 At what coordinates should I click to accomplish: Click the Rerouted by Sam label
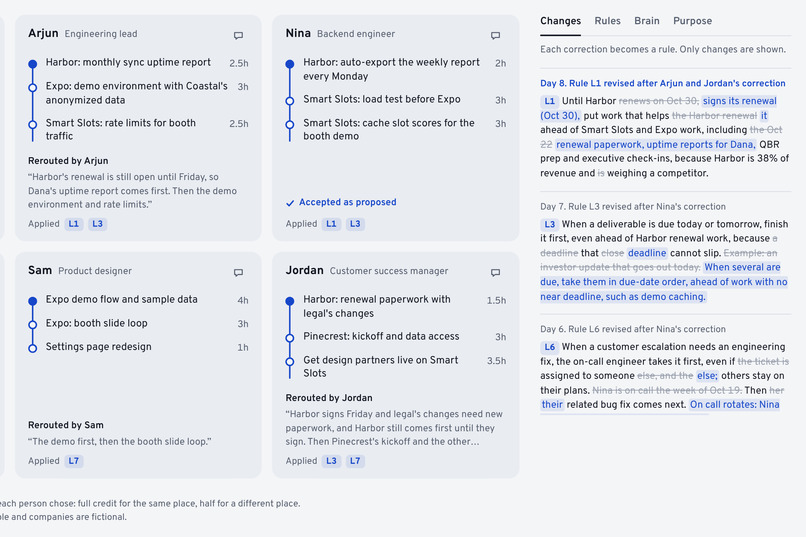[66, 425]
